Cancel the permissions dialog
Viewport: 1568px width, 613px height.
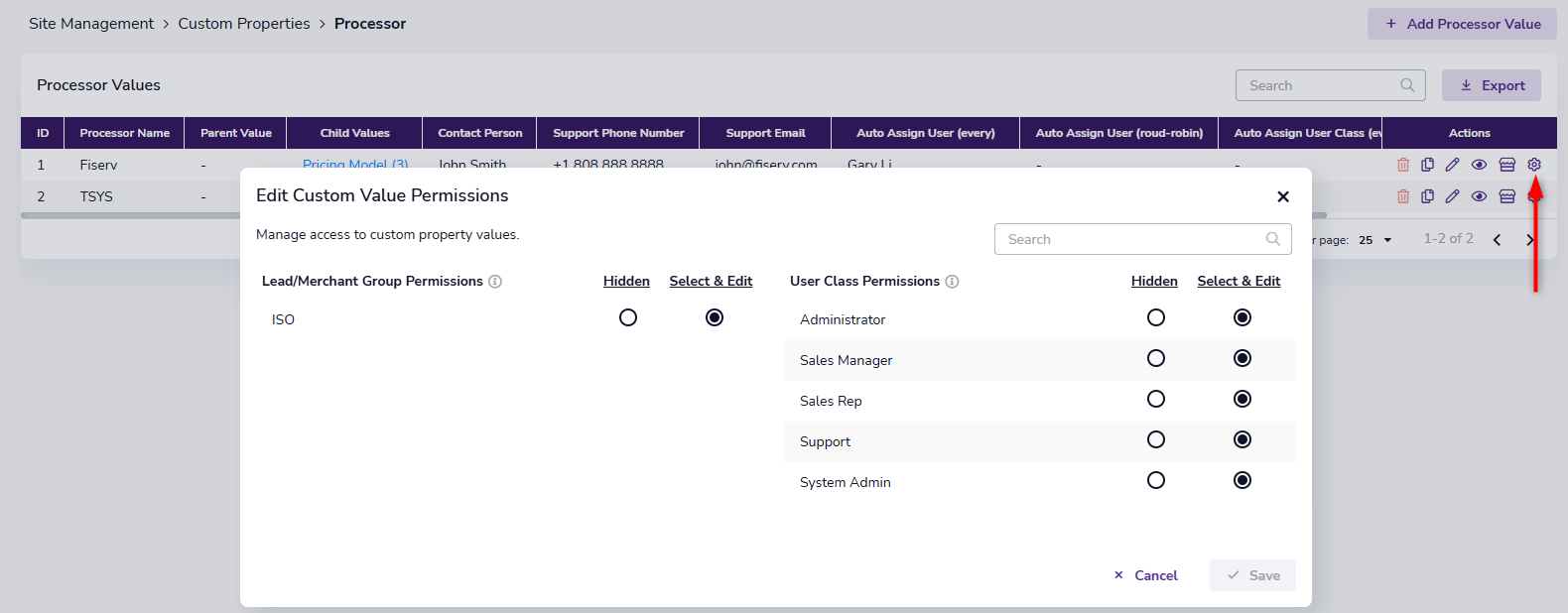pos(1146,575)
